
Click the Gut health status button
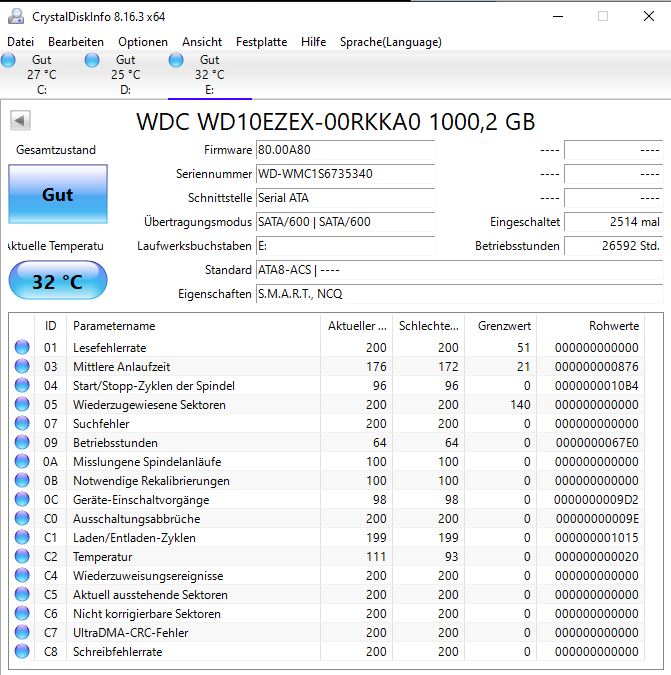(58, 194)
